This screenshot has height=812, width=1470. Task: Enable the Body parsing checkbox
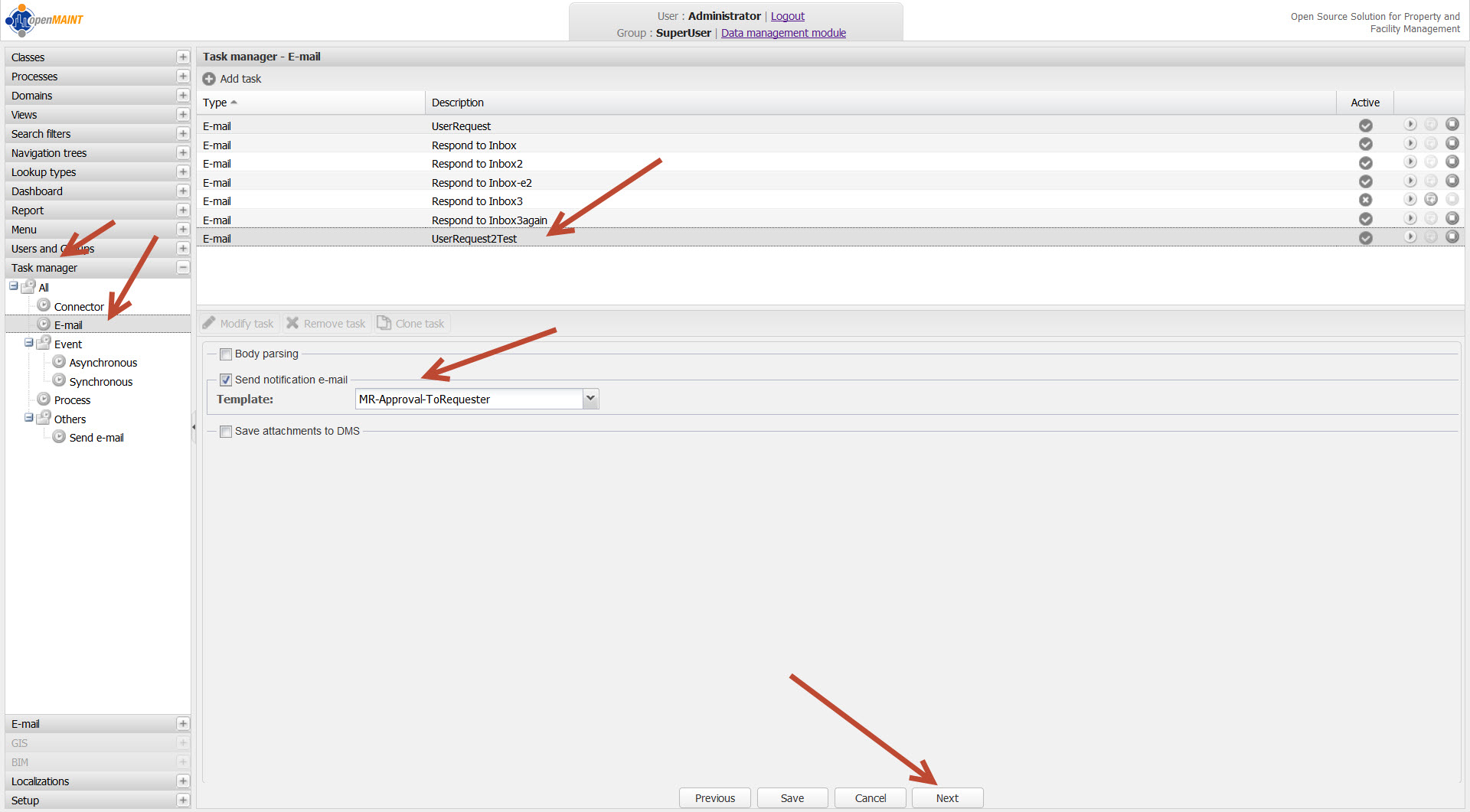[x=226, y=354]
